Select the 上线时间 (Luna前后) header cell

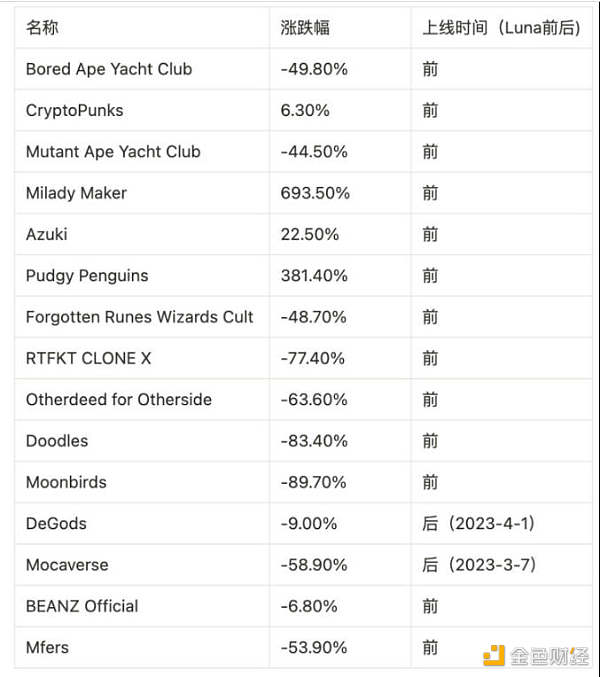pos(501,28)
